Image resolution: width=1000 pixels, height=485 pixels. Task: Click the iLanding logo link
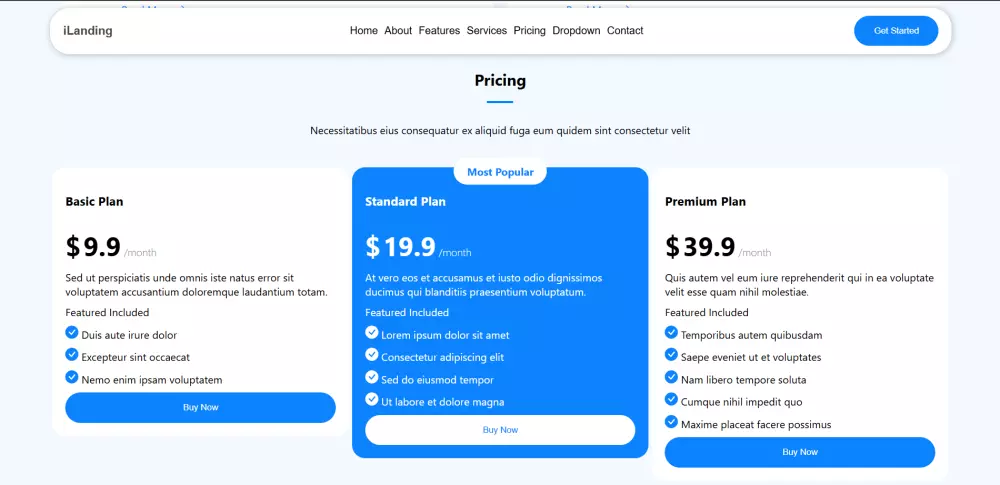pos(88,31)
